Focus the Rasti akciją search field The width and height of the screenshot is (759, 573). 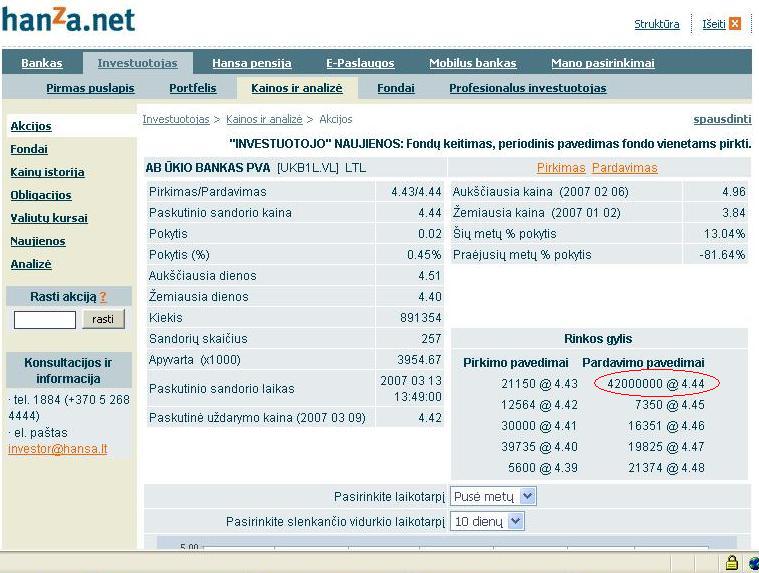tap(45, 320)
